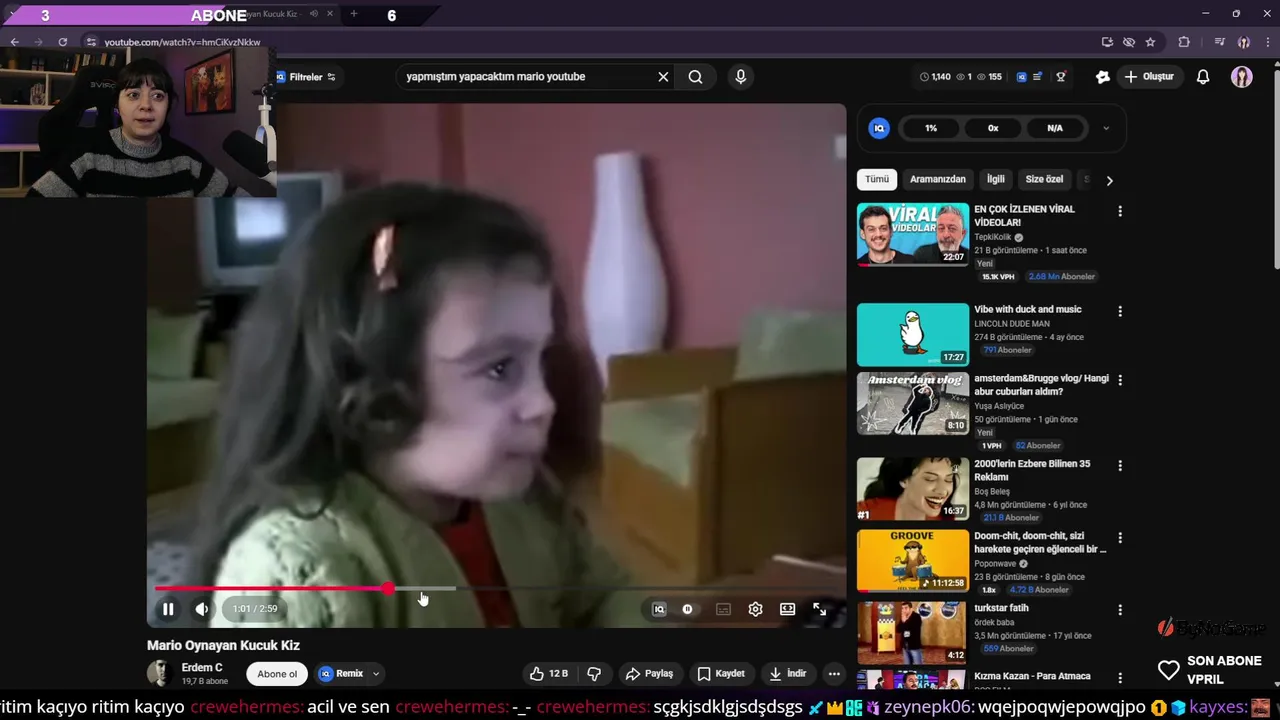The width and height of the screenshot is (1280, 720).
Task: Open options for 'Doom-chit, doom-chit' video
Action: click(1120, 538)
